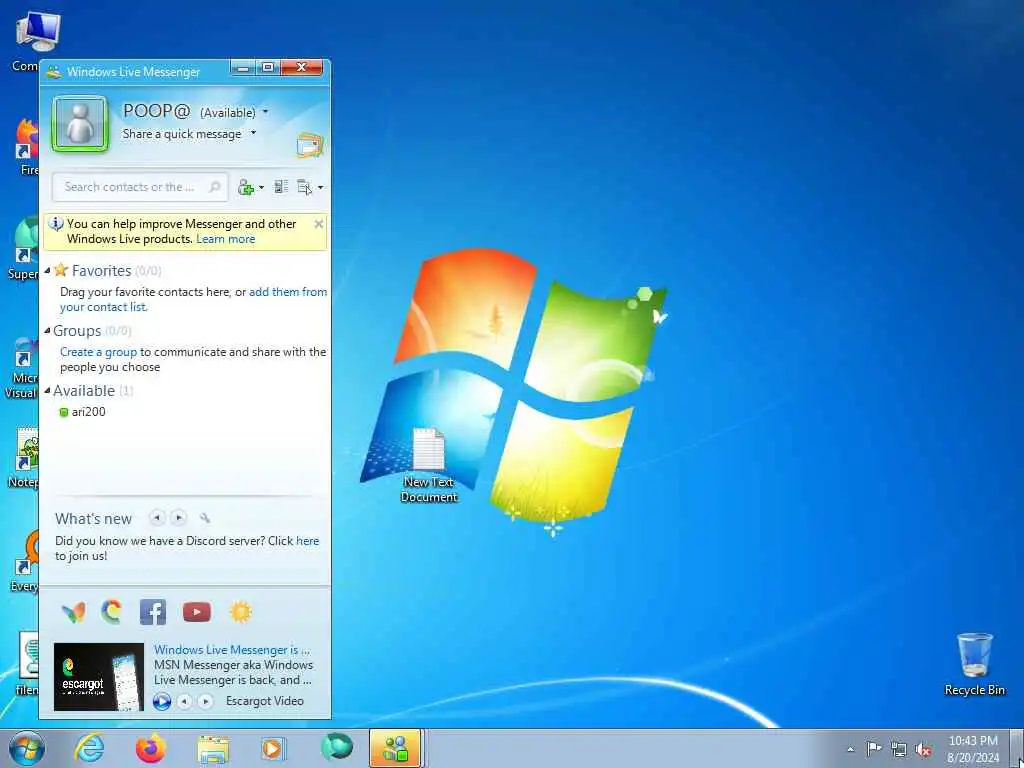
Task: Click the here link to join Discord
Action: click(x=308, y=541)
